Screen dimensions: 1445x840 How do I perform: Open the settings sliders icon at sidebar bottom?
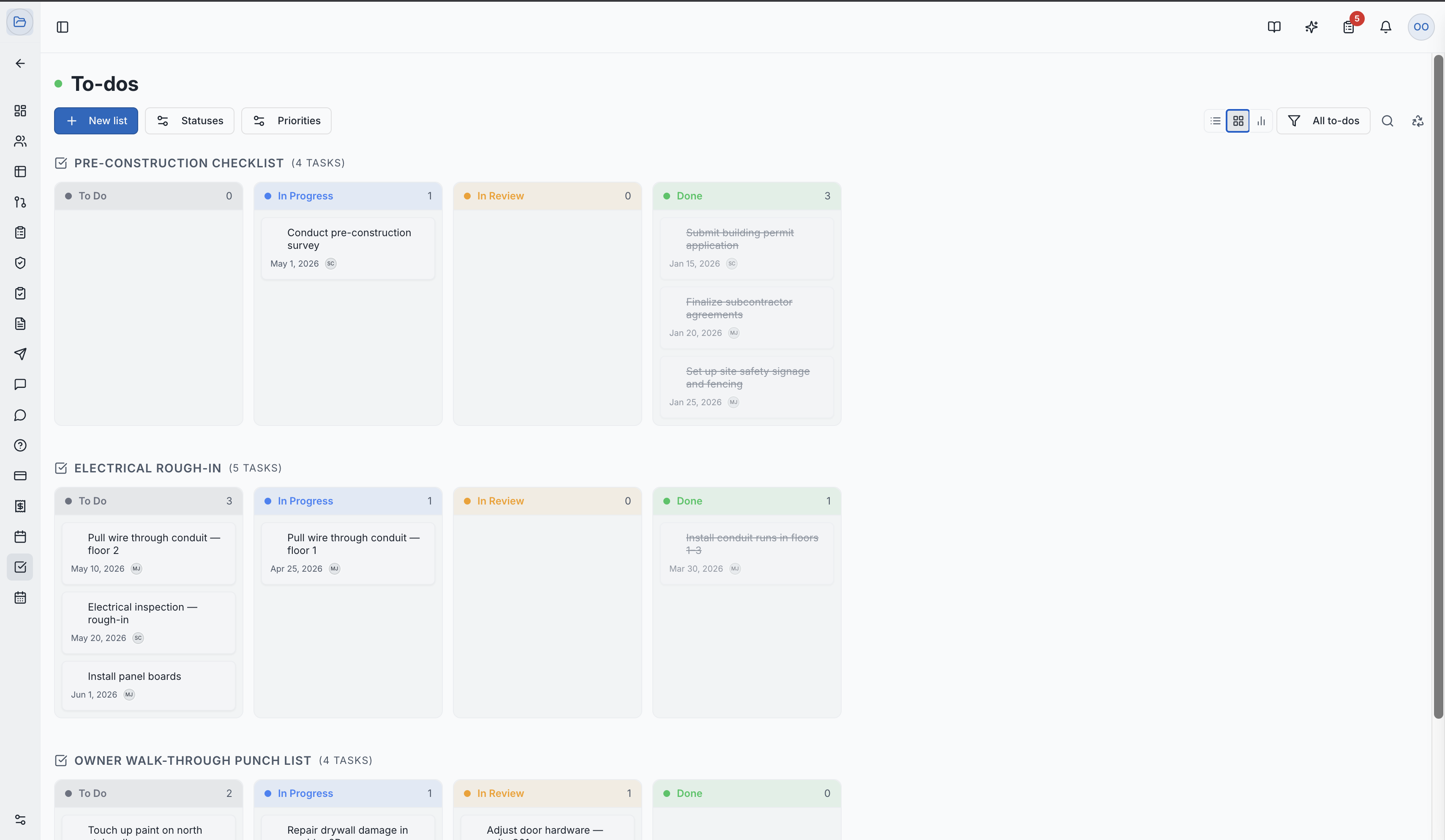[x=20, y=820]
